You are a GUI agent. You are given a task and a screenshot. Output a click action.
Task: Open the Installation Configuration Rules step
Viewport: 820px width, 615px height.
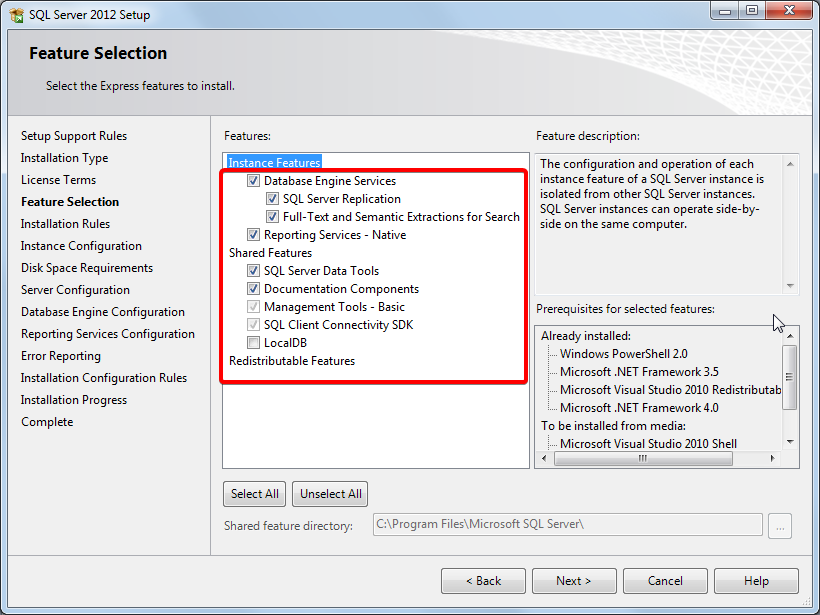point(104,378)
